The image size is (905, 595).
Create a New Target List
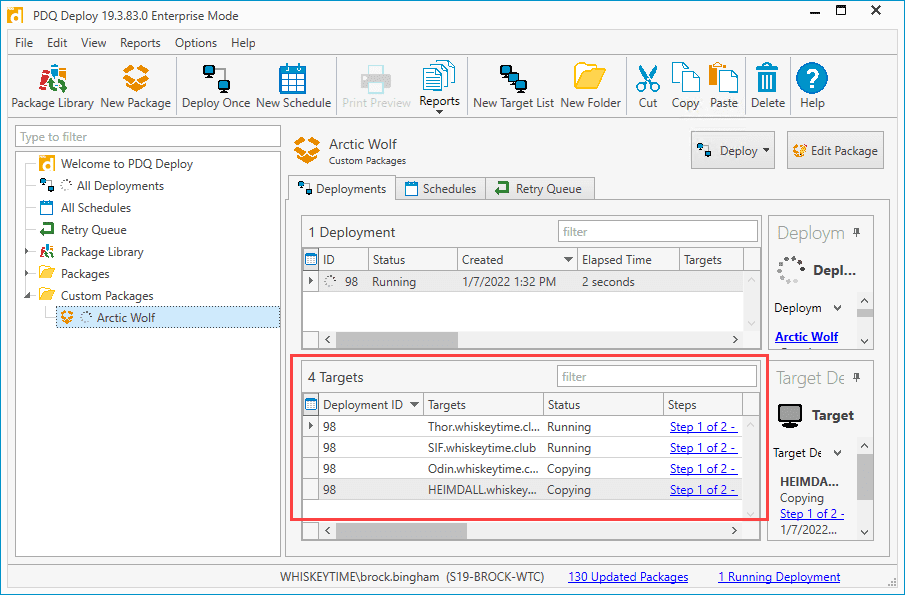coord(513,86)
